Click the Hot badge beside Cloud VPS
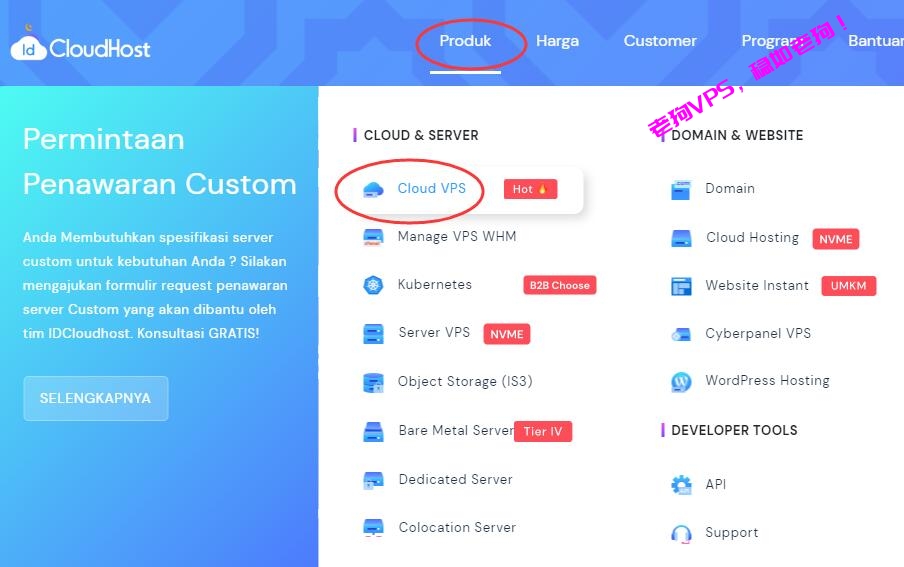This screenshot has height=567, width=904. point(530,189)
